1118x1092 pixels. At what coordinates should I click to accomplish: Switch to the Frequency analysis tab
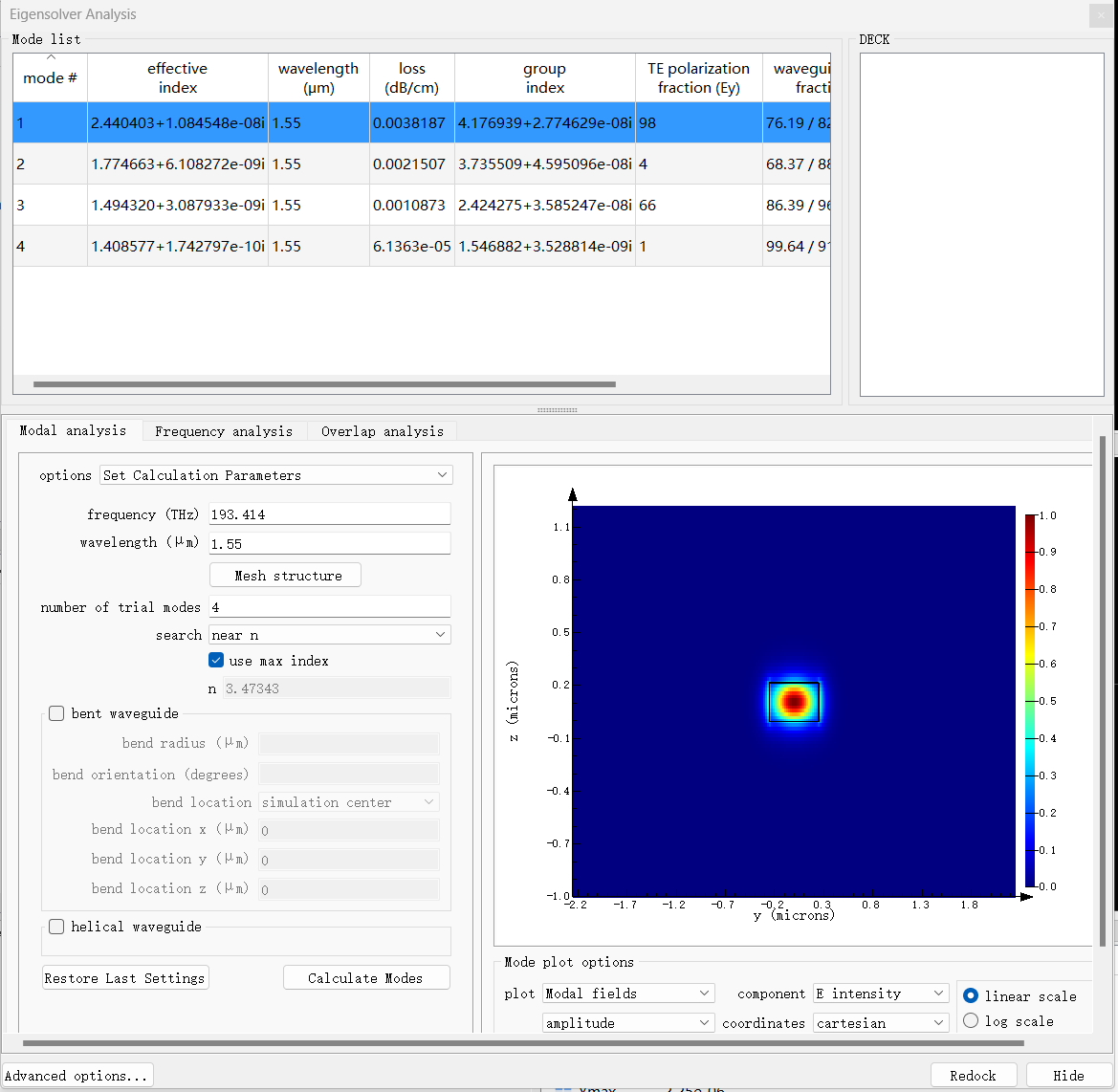tap(224, 431)
